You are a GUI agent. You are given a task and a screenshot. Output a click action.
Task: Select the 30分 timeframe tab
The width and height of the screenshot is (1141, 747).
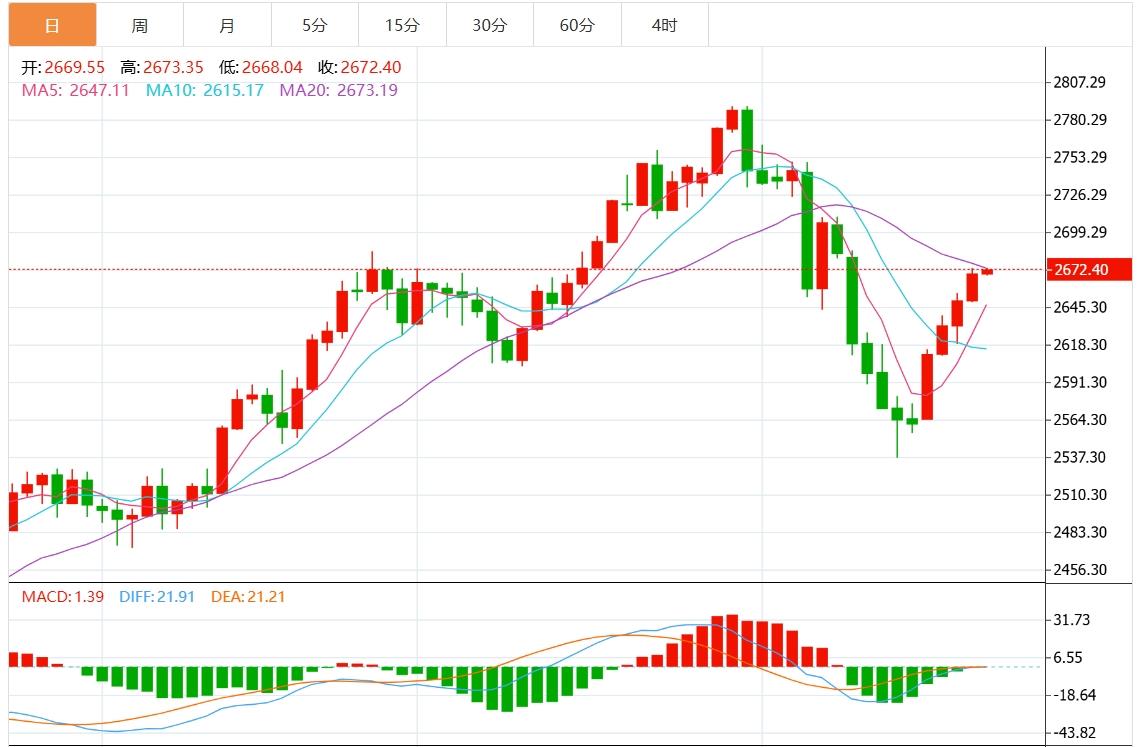(489, 25)
